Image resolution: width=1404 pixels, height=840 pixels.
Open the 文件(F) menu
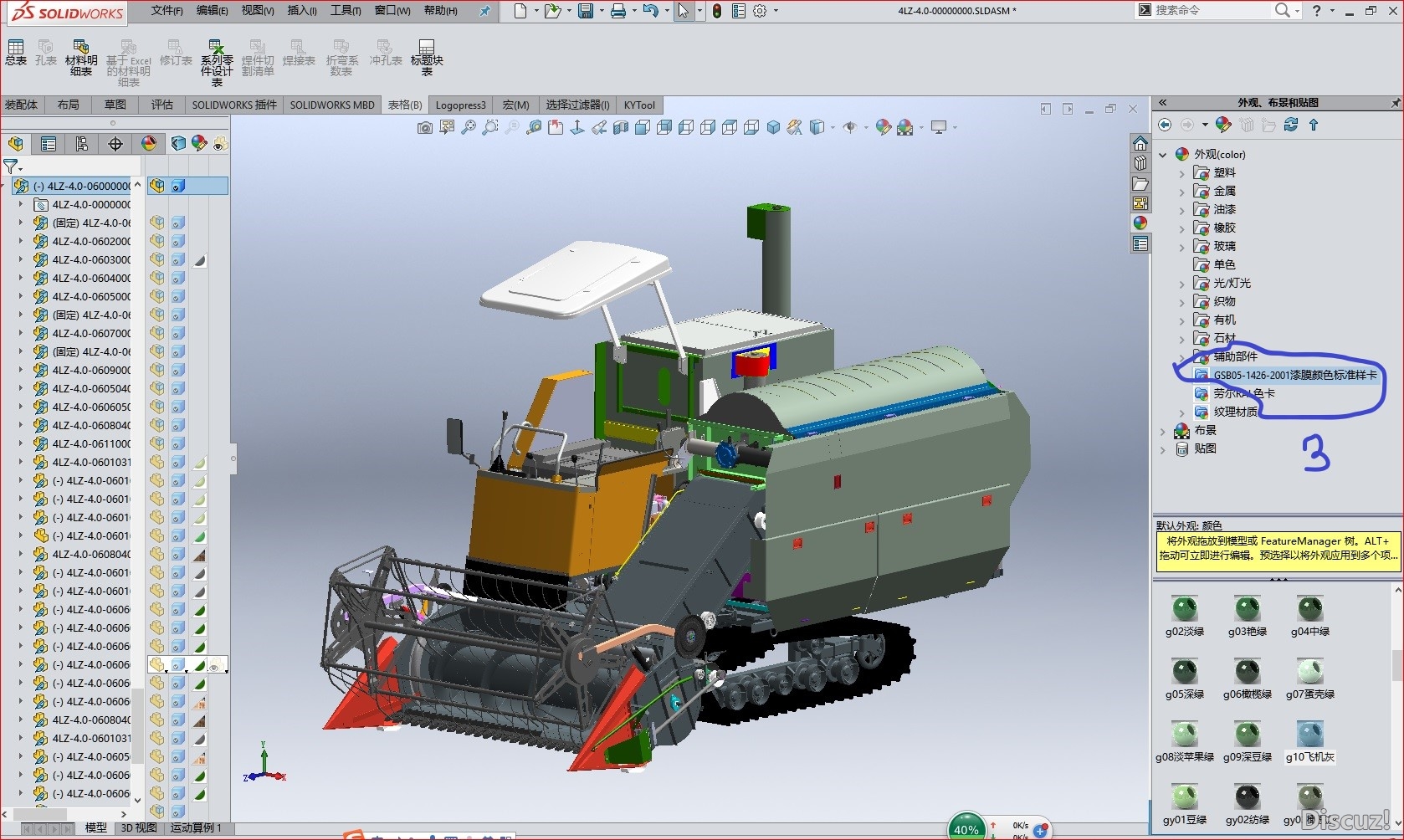[167, 11]
